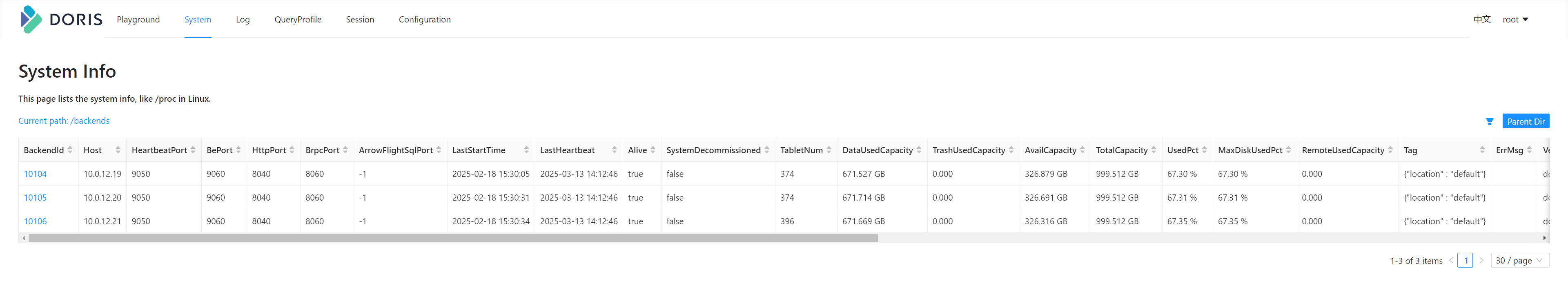Click UsedPct column sort icon
The width and height of the screenshot is (1568, 297).
1204,150
